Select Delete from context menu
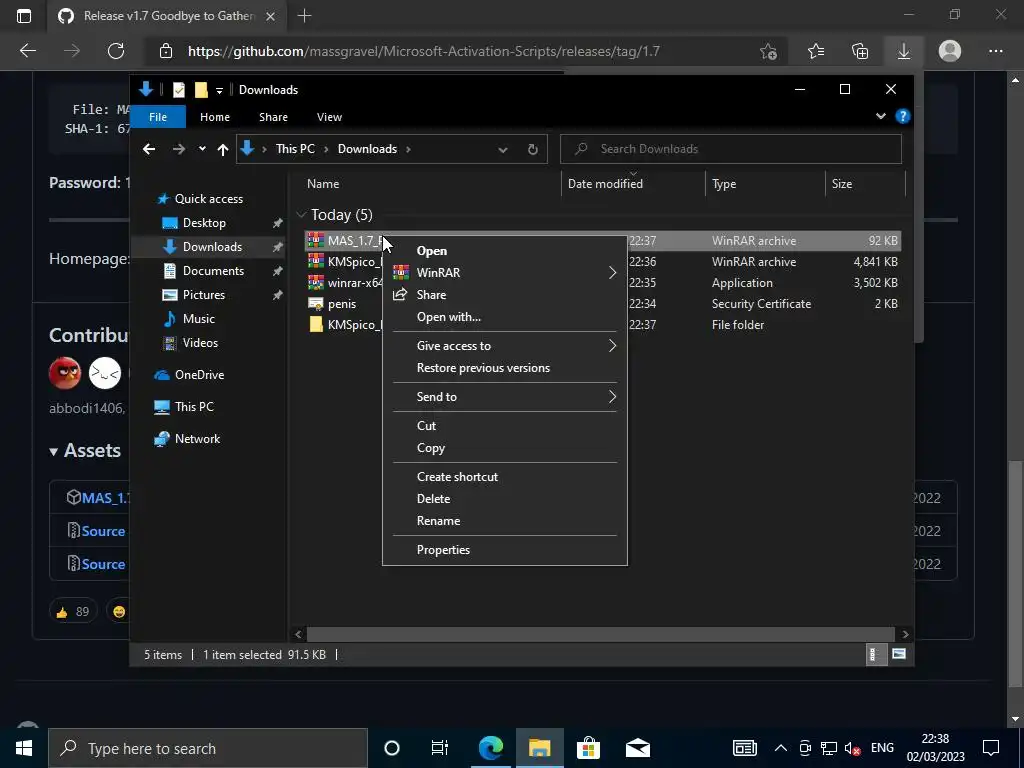Image resolution: width=1024 pixels, height=768 pixels. pos(504,498)
